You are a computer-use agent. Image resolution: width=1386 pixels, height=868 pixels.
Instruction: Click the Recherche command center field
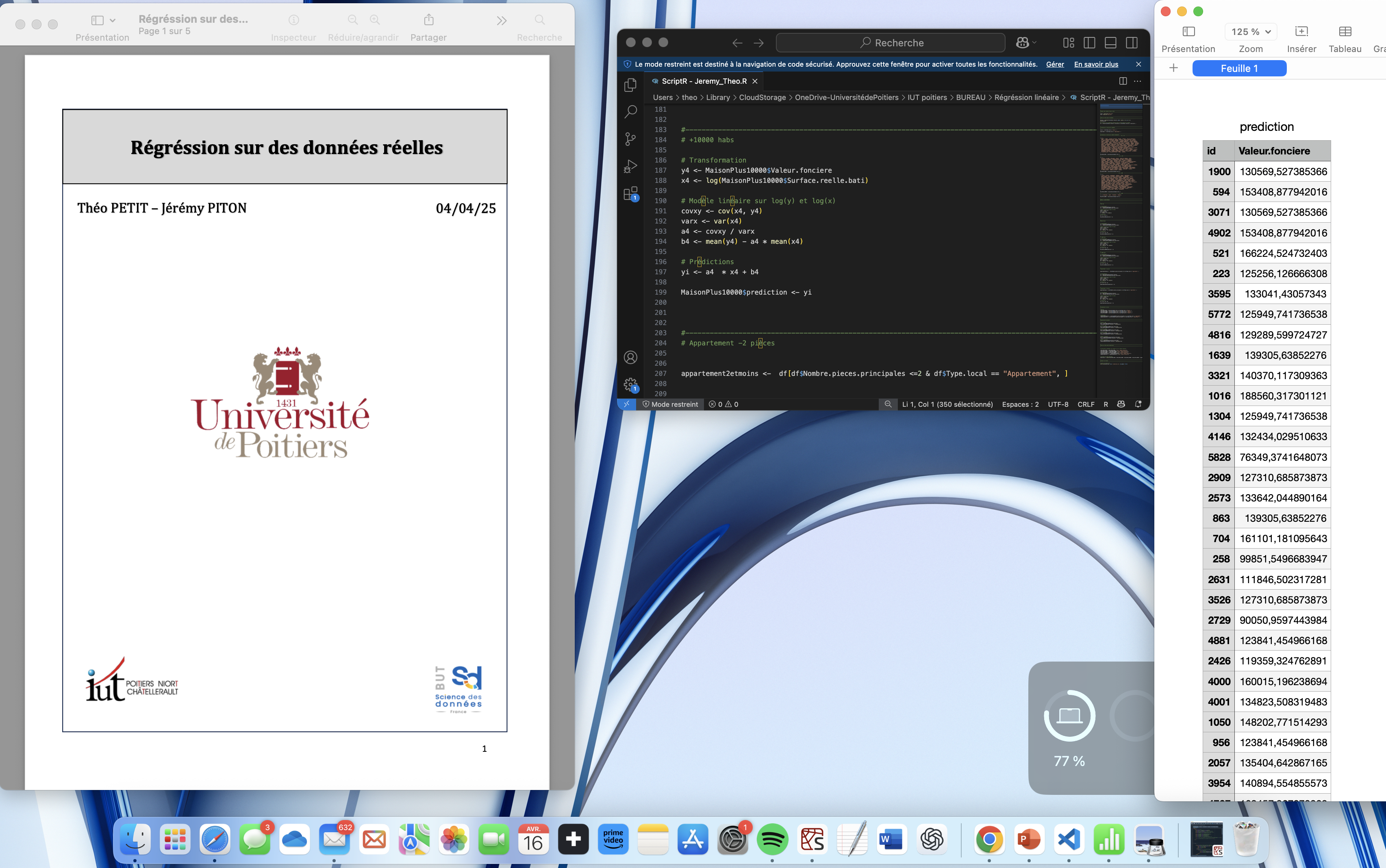891,43
